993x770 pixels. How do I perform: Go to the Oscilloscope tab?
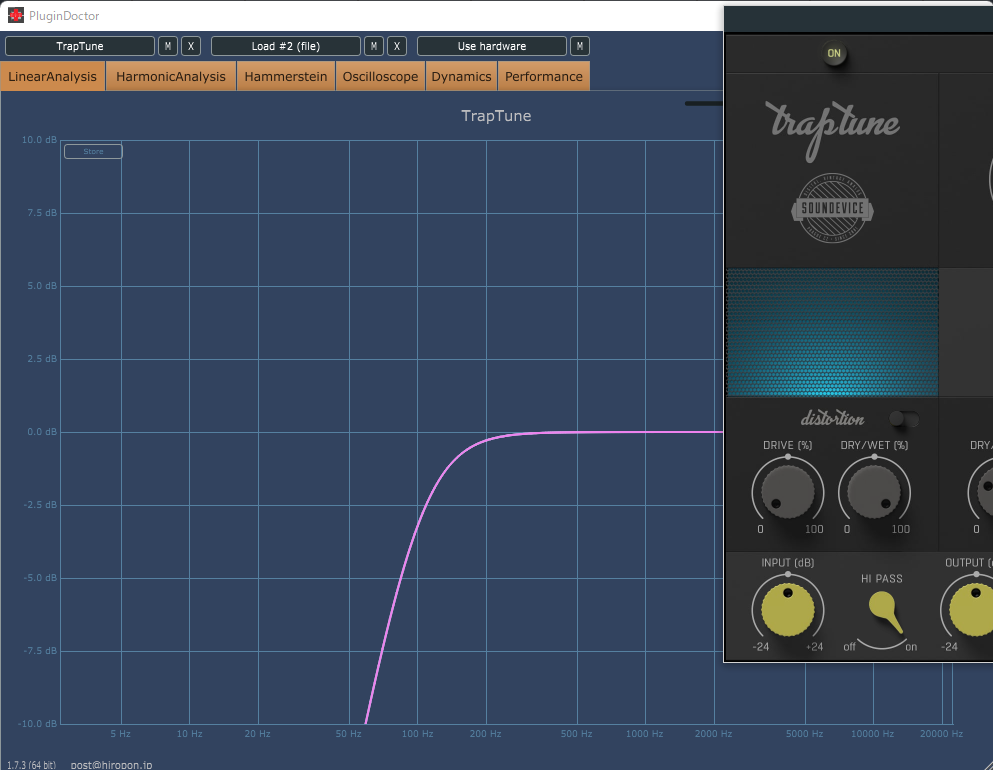click(380, 77)
